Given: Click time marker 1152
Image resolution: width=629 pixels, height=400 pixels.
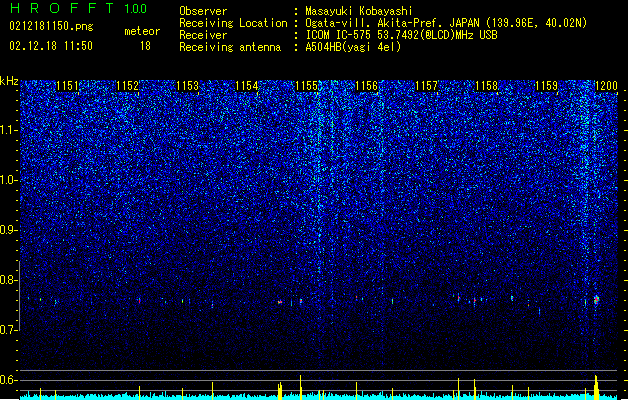Looking at the screenshot, I should 127,86.
